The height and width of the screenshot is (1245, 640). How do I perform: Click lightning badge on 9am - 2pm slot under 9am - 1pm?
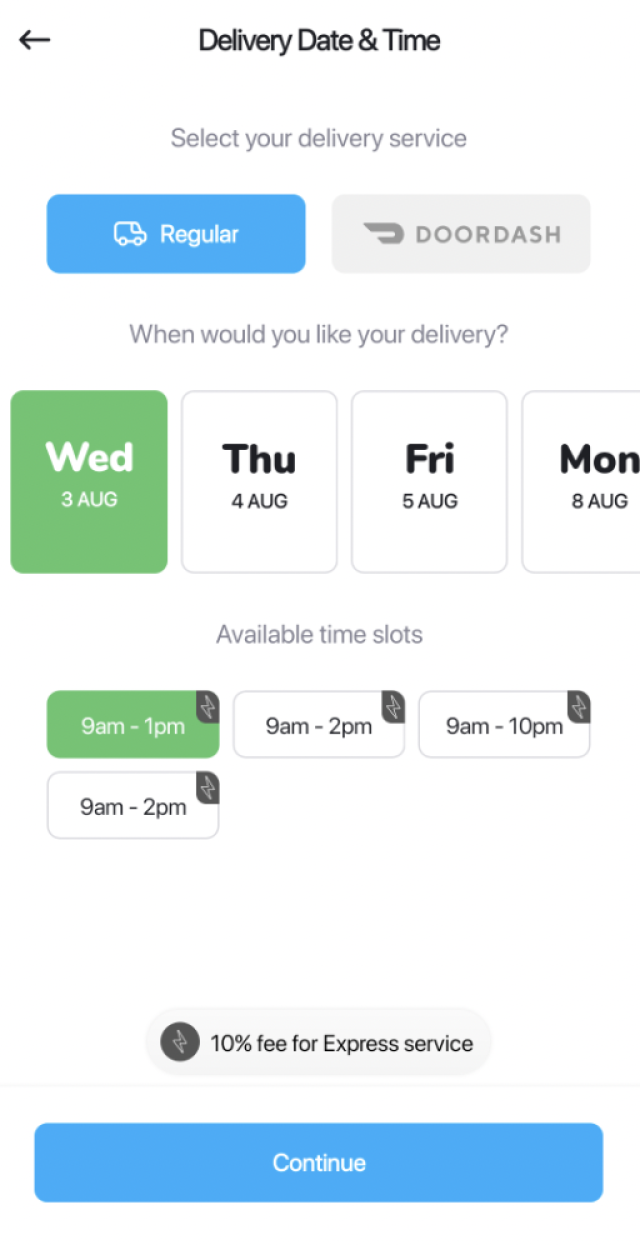click(207, 787)
